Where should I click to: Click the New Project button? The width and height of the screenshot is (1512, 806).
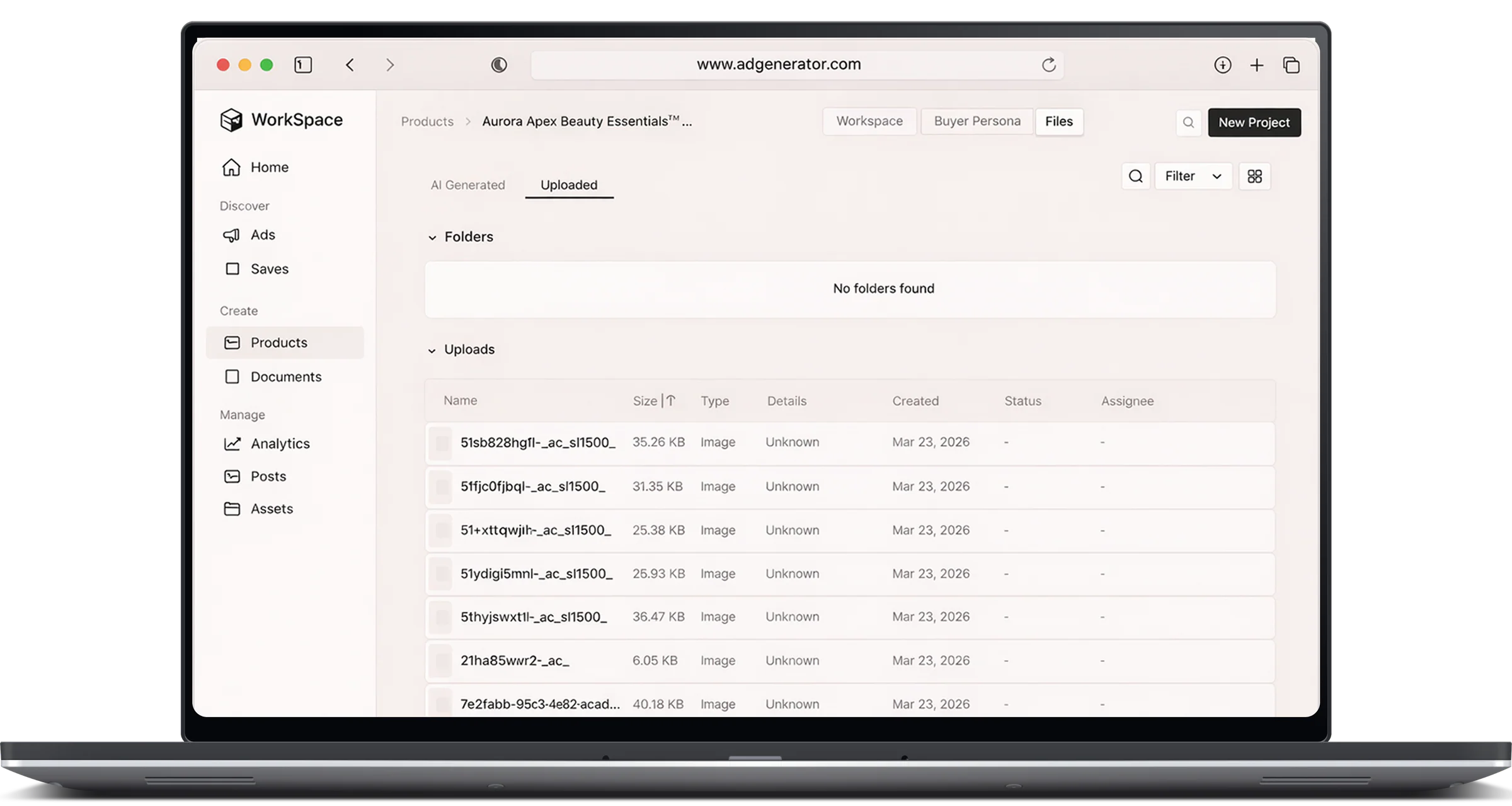tap(1254, 122)
